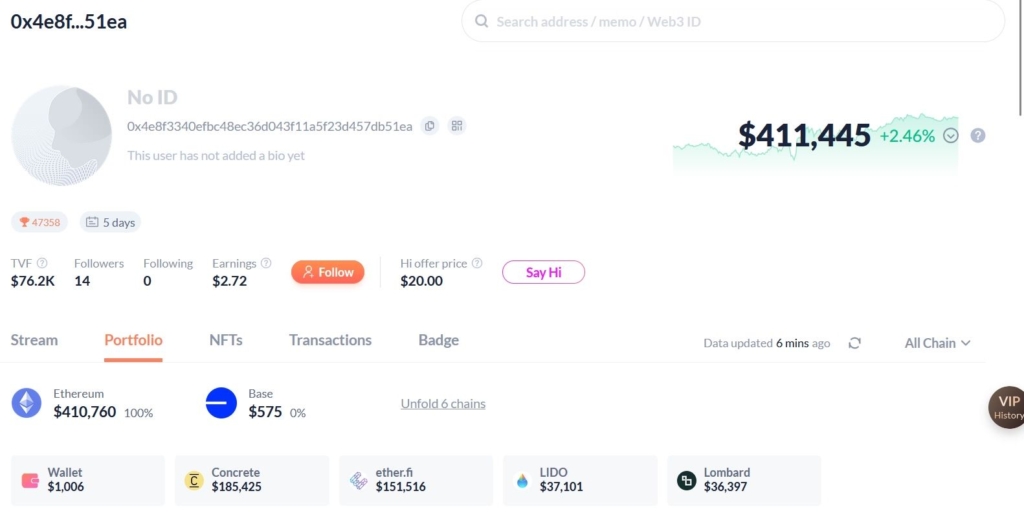Expand the percent change dropdown arrow
The width and height of the screenshot is (1024, 526).
(951, 135)
